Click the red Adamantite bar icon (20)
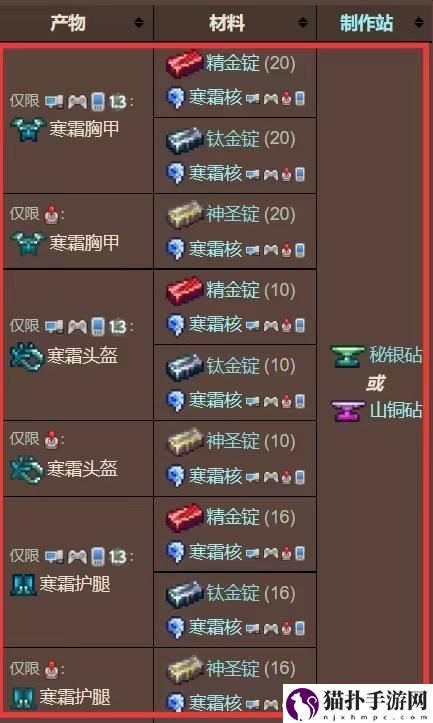Image resolution: width=433 pixels, height=723 pixels. [184, 63]
